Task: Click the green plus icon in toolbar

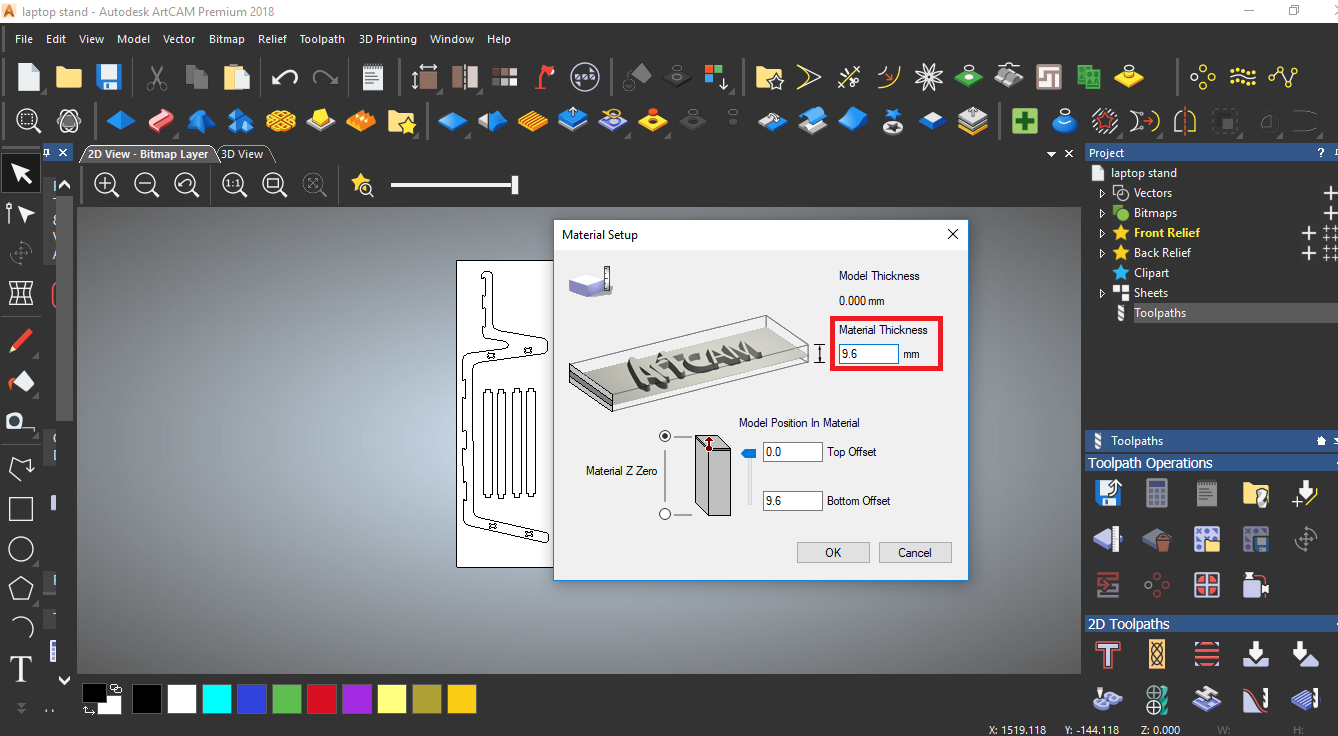Action: point(1024,122)
